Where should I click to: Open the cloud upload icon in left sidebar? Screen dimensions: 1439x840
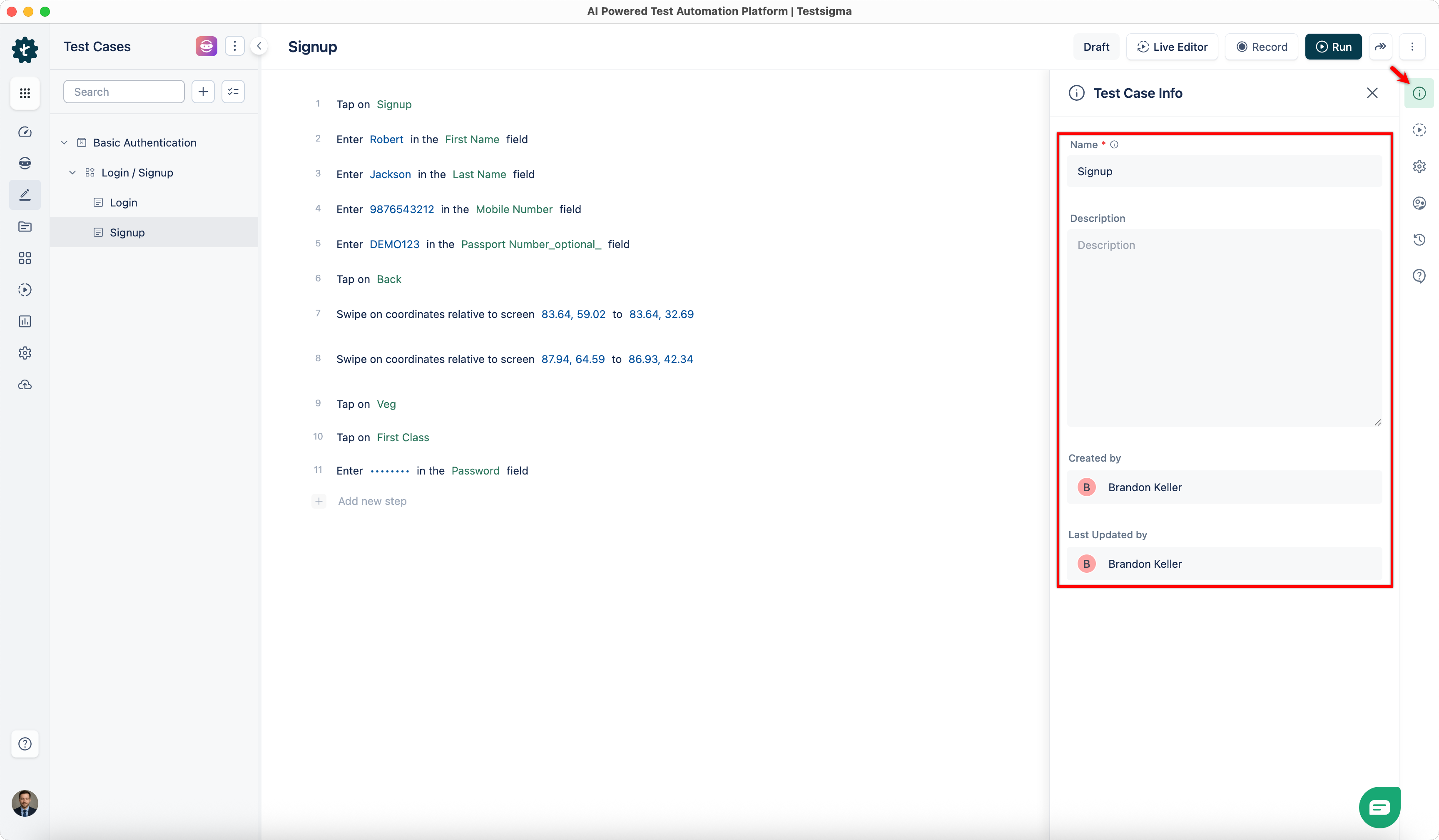point(25,385)
